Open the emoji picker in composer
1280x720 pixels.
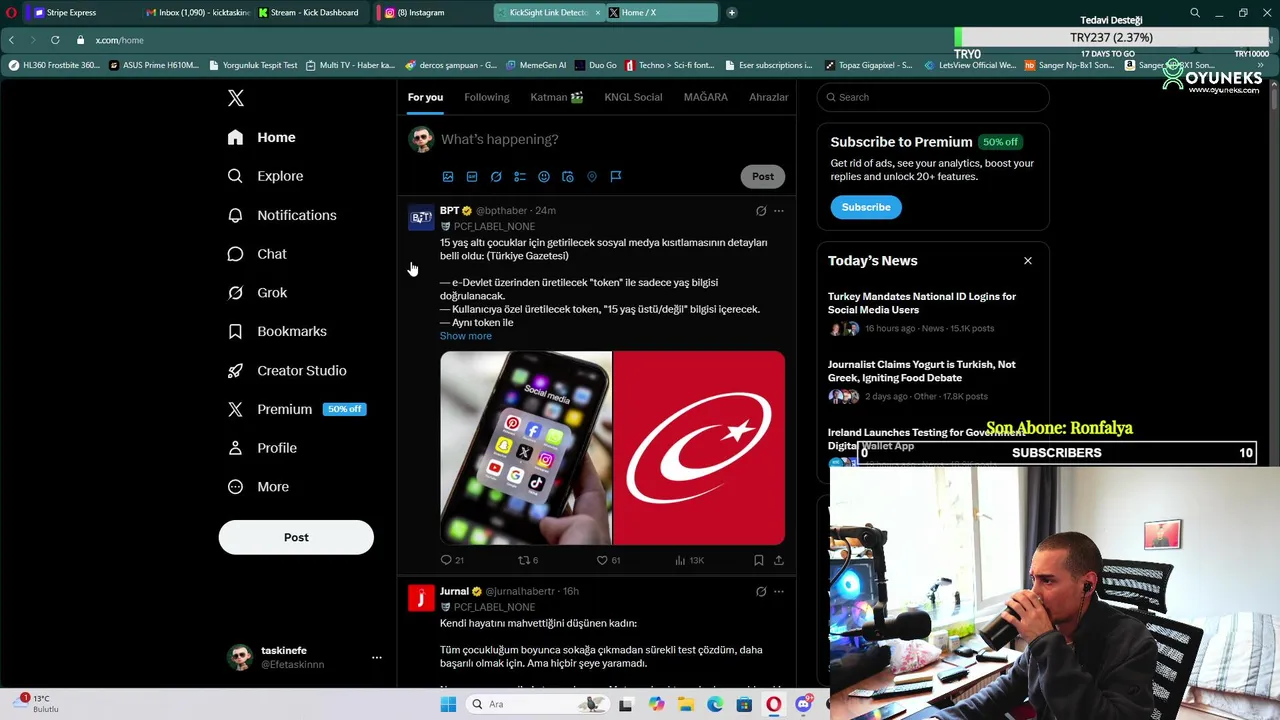tap(544, 177)
